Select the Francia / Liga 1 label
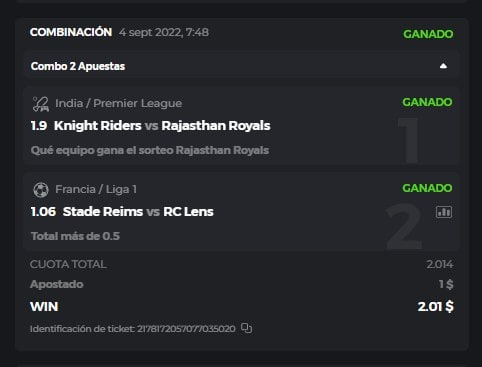 (96, 189)
